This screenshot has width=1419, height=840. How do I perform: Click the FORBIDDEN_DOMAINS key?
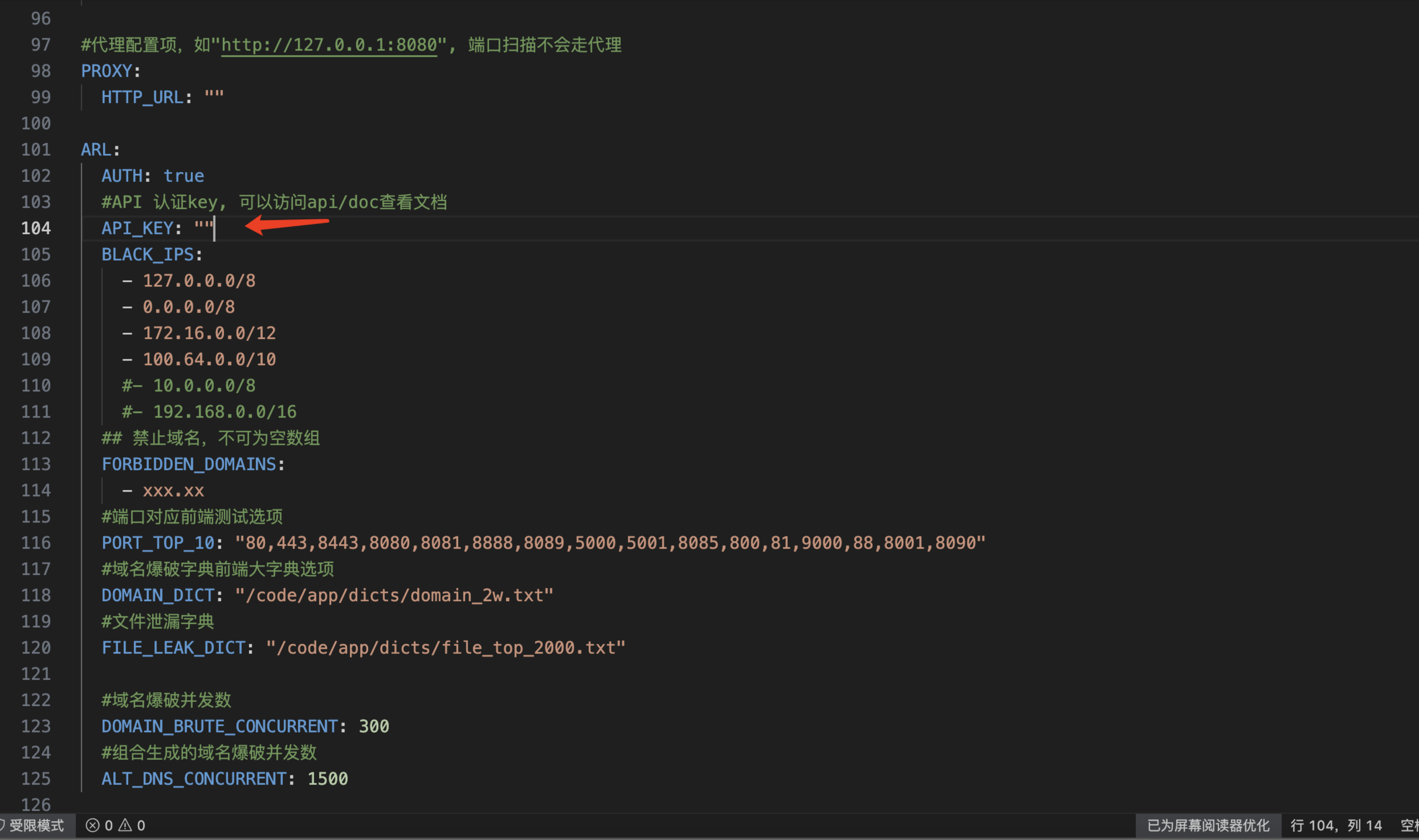188,464
